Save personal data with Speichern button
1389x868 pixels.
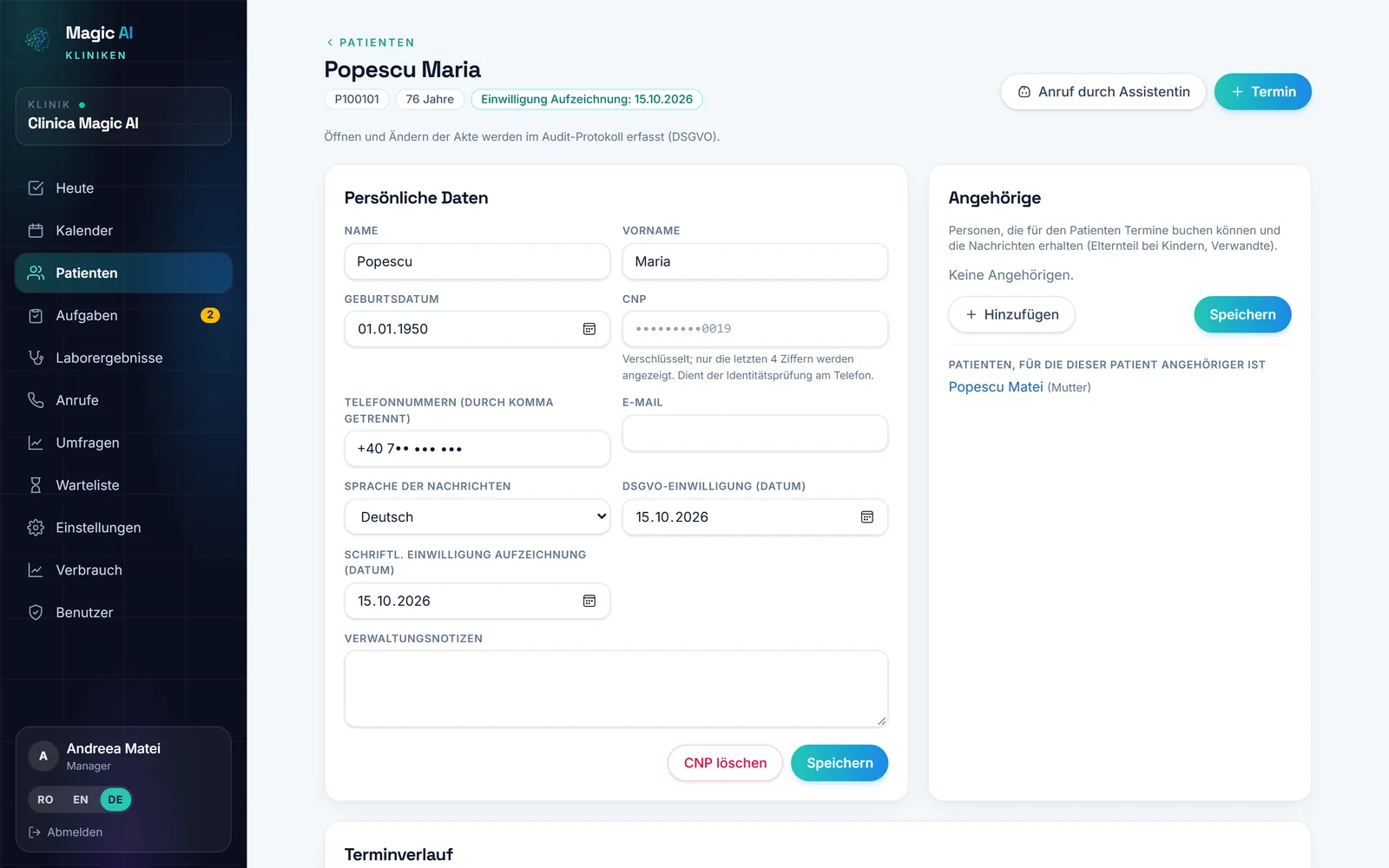(x=839, y=763)
